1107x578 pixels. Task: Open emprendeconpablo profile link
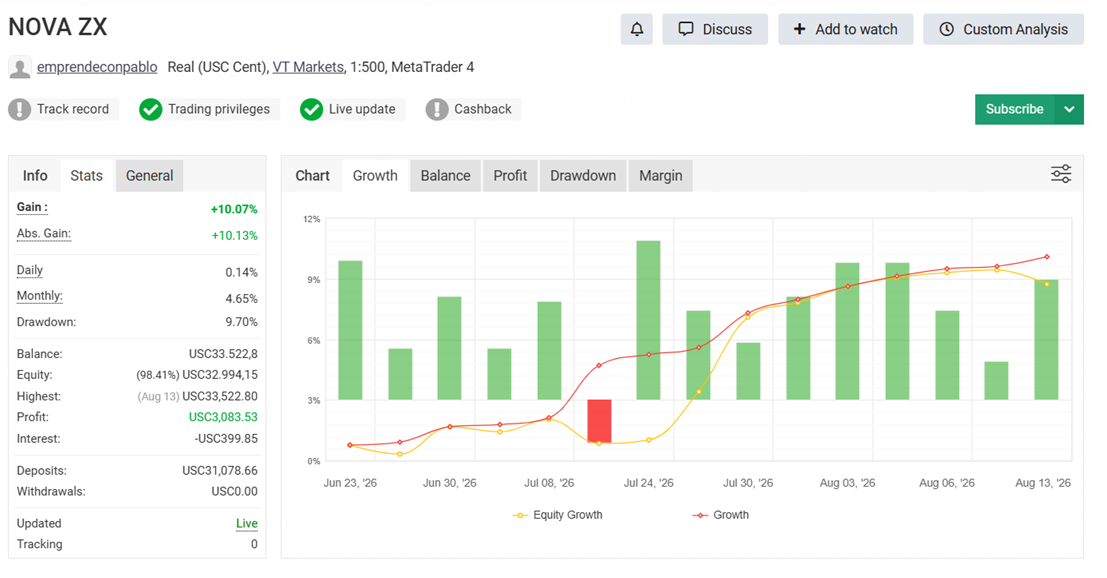click(97, 67)
